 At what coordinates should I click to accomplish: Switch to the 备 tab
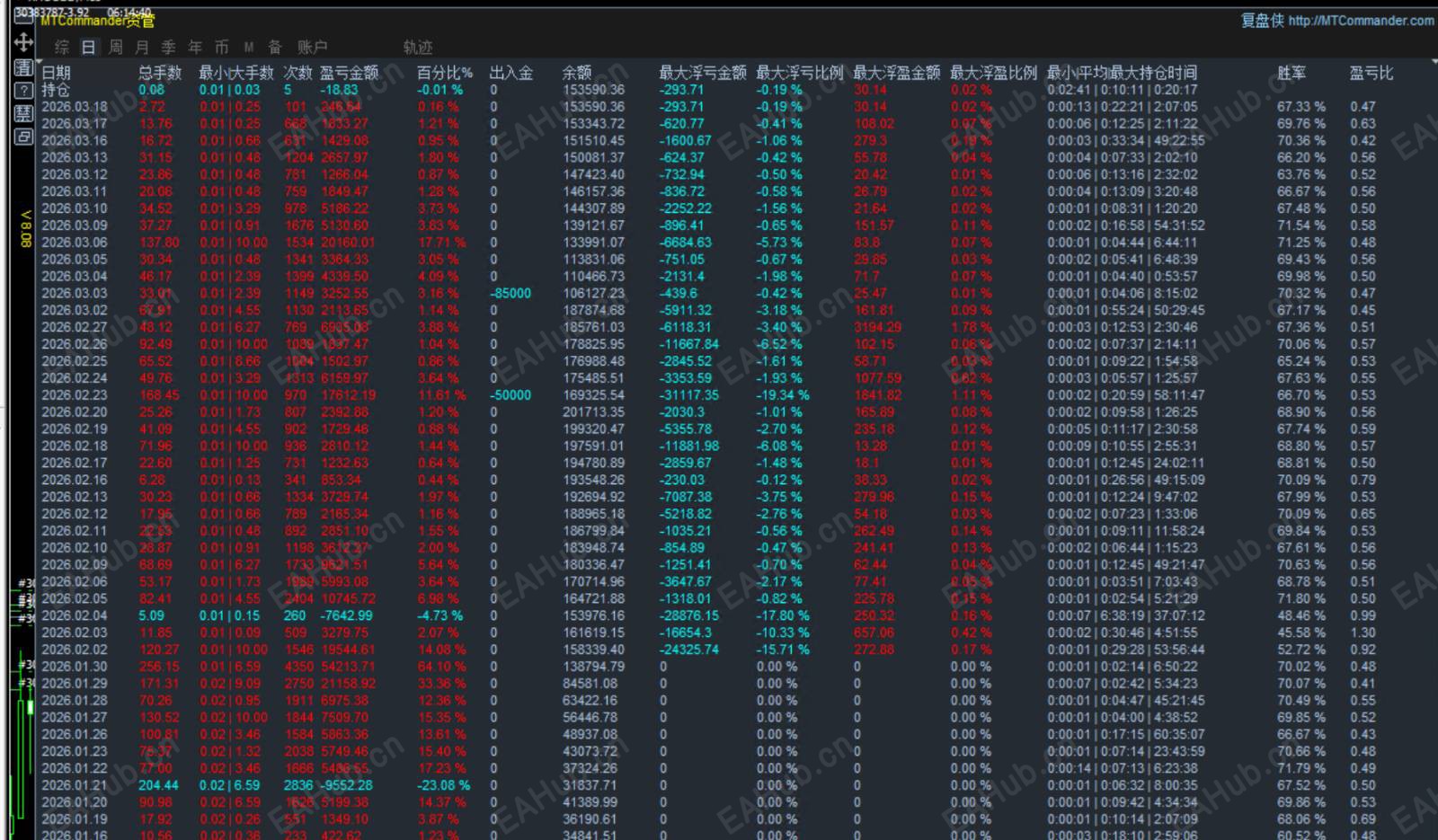(275, 47)
